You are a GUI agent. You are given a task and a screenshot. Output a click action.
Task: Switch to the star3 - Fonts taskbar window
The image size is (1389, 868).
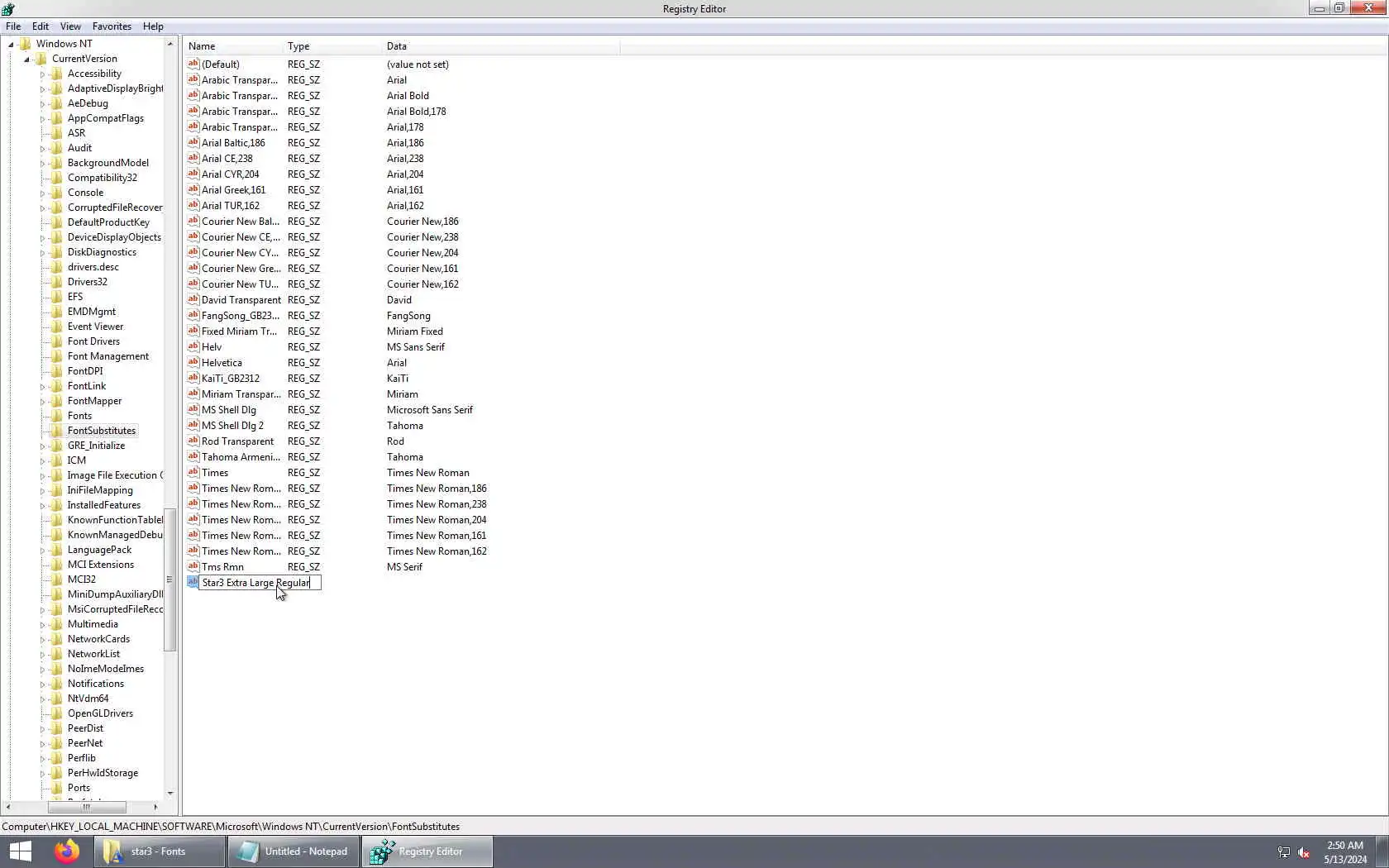click(159, 851)
